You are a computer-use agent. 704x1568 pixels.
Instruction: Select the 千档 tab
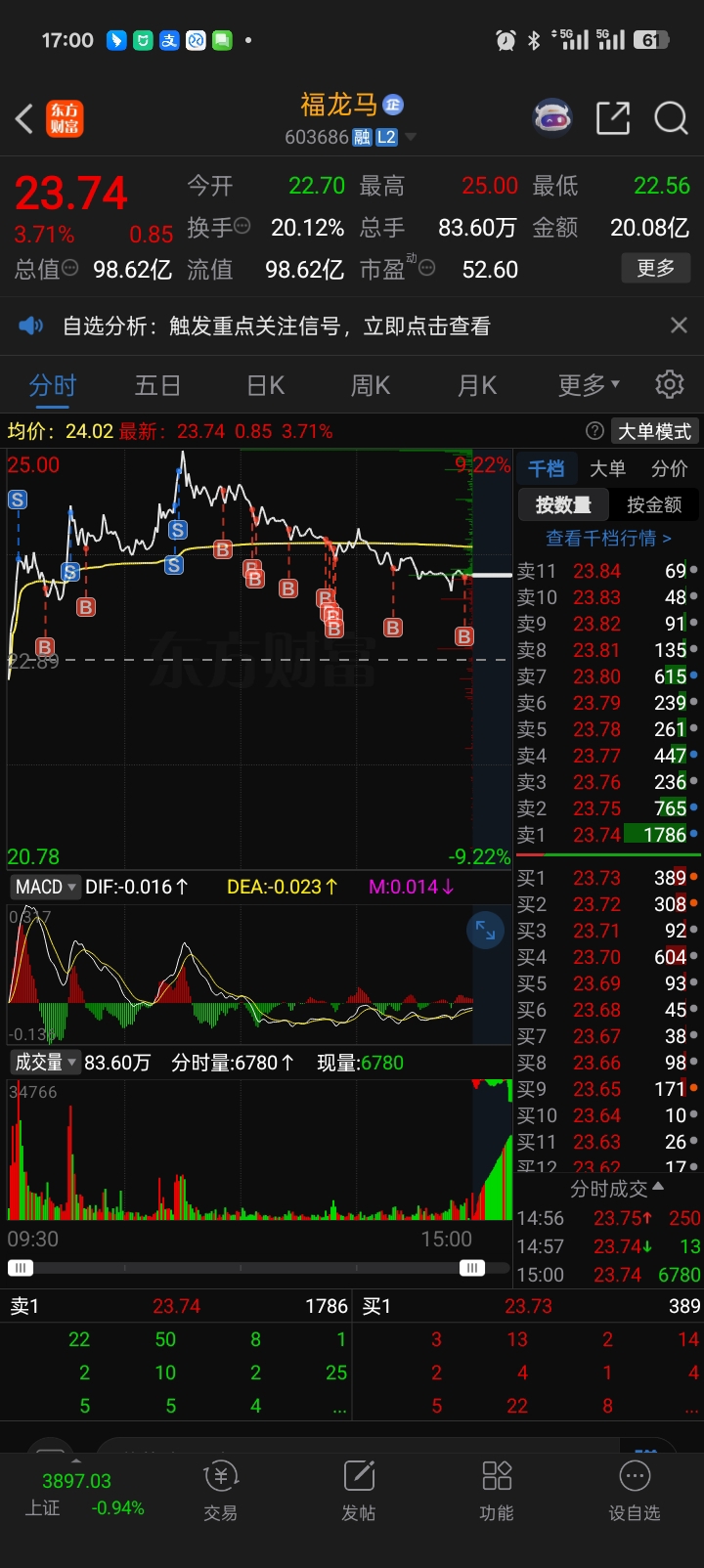point(547,468)
